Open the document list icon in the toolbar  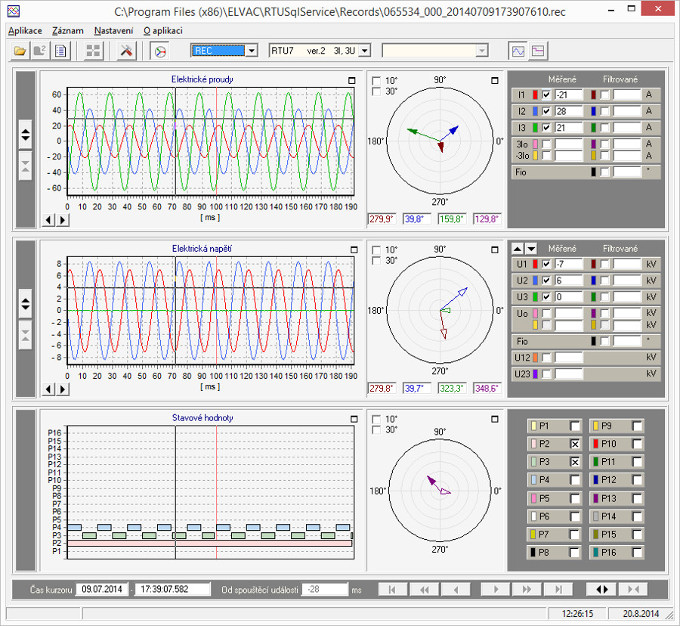[x=60, y=51]
